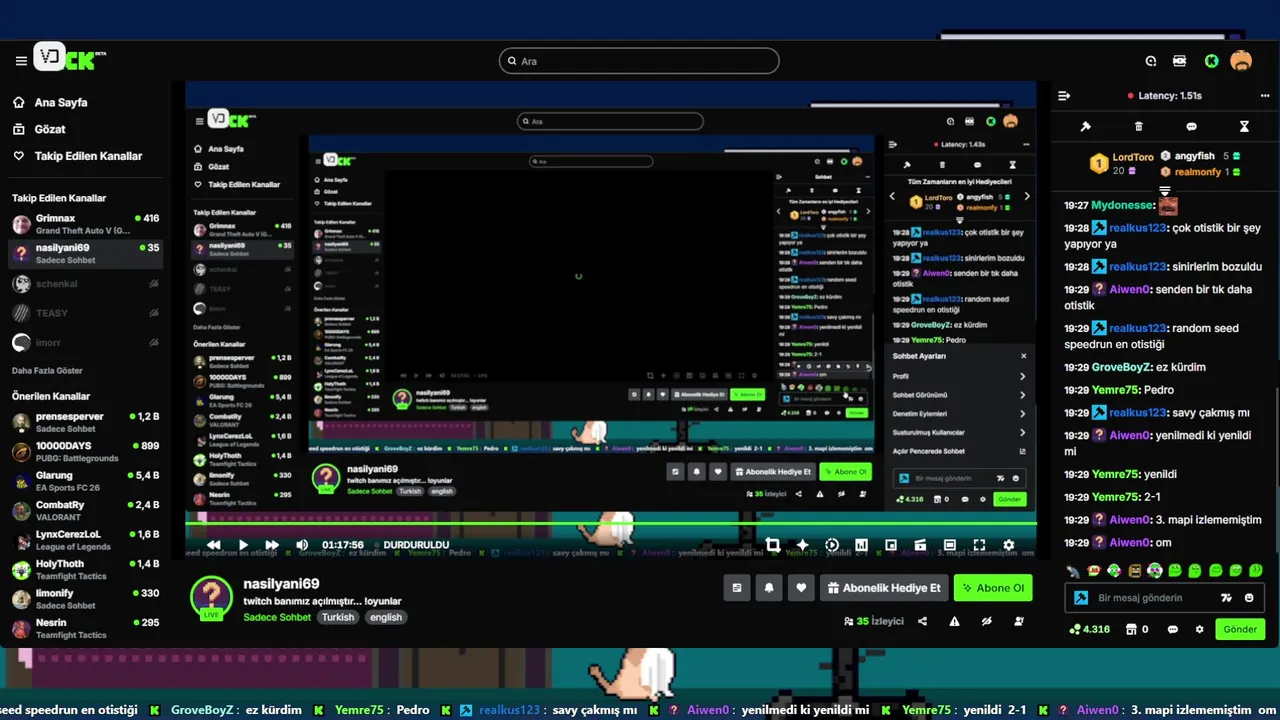Toggle picture-in-picture mode in player
The height and width of the screenshot is (720, 1280).
click(x=891, y=545)
